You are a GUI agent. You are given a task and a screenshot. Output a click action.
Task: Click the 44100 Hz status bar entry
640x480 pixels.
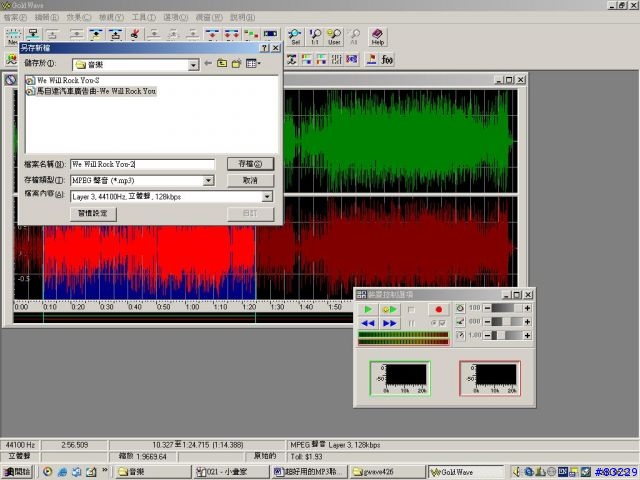20,445
